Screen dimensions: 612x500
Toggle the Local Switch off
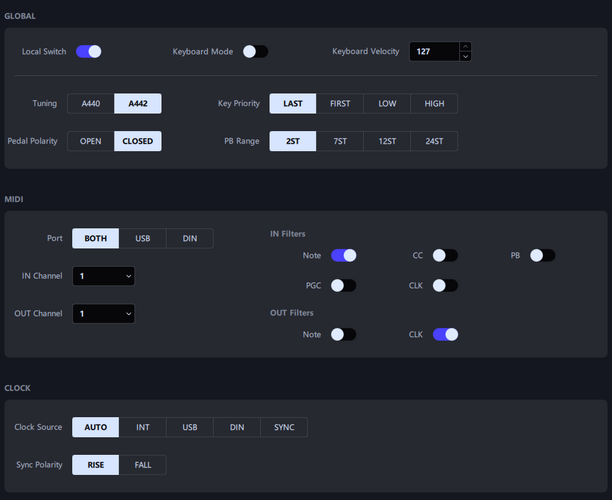coord(89,52)
